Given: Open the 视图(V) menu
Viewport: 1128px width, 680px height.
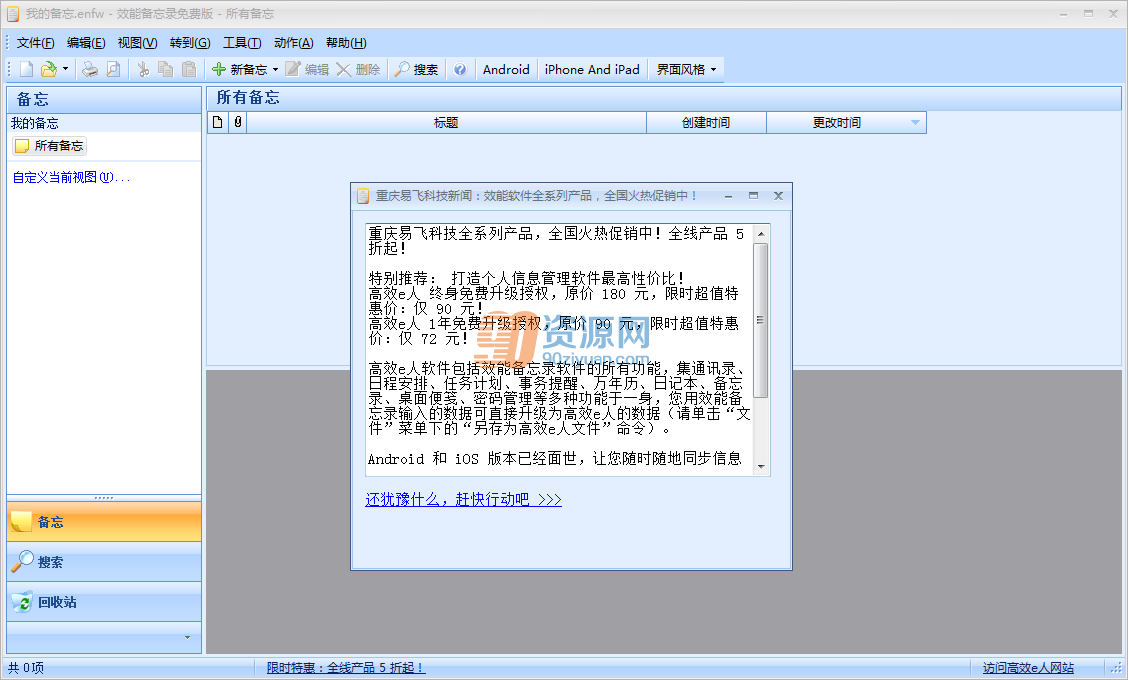Looking at the screenshot, I should (137, 42).
